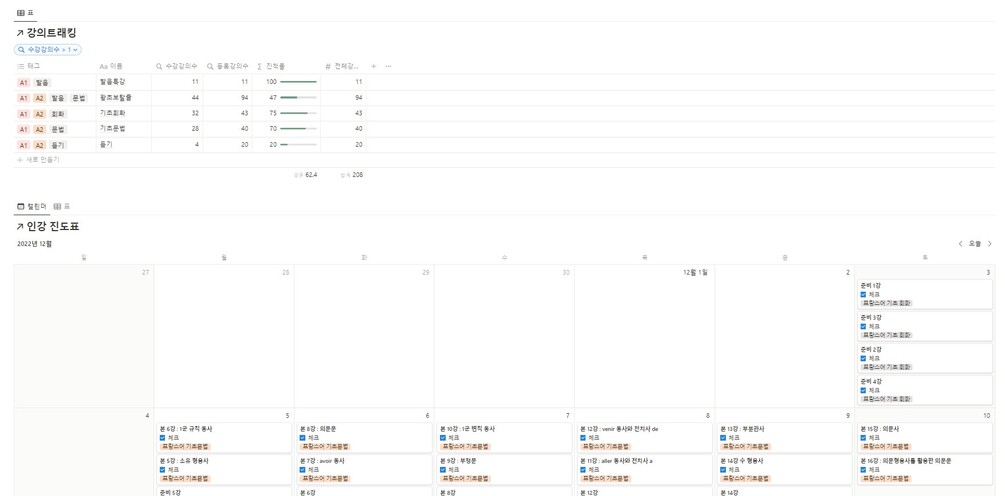
Task: Uncheck 체크 on 본 10강 : 1군 변칙 동사
Action: coord(443,438)
